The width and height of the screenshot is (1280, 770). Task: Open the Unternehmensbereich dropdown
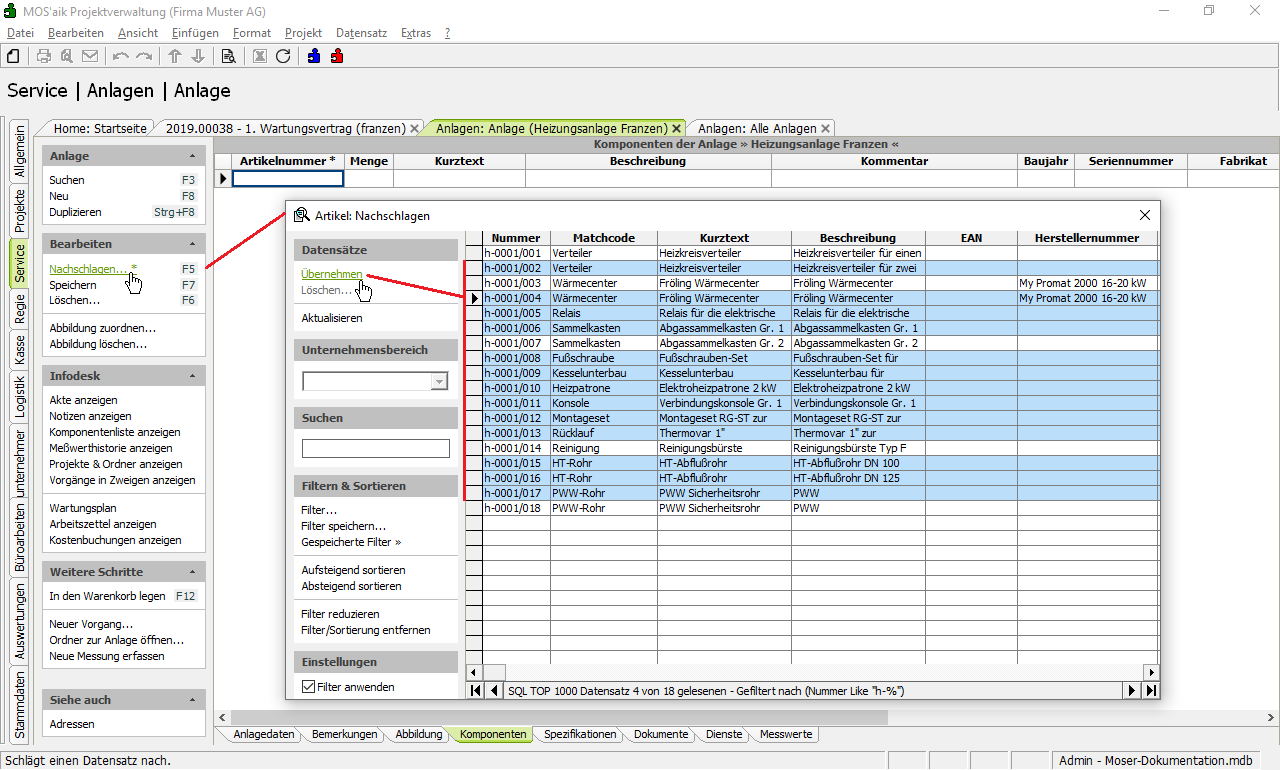[x=438, y=381]
